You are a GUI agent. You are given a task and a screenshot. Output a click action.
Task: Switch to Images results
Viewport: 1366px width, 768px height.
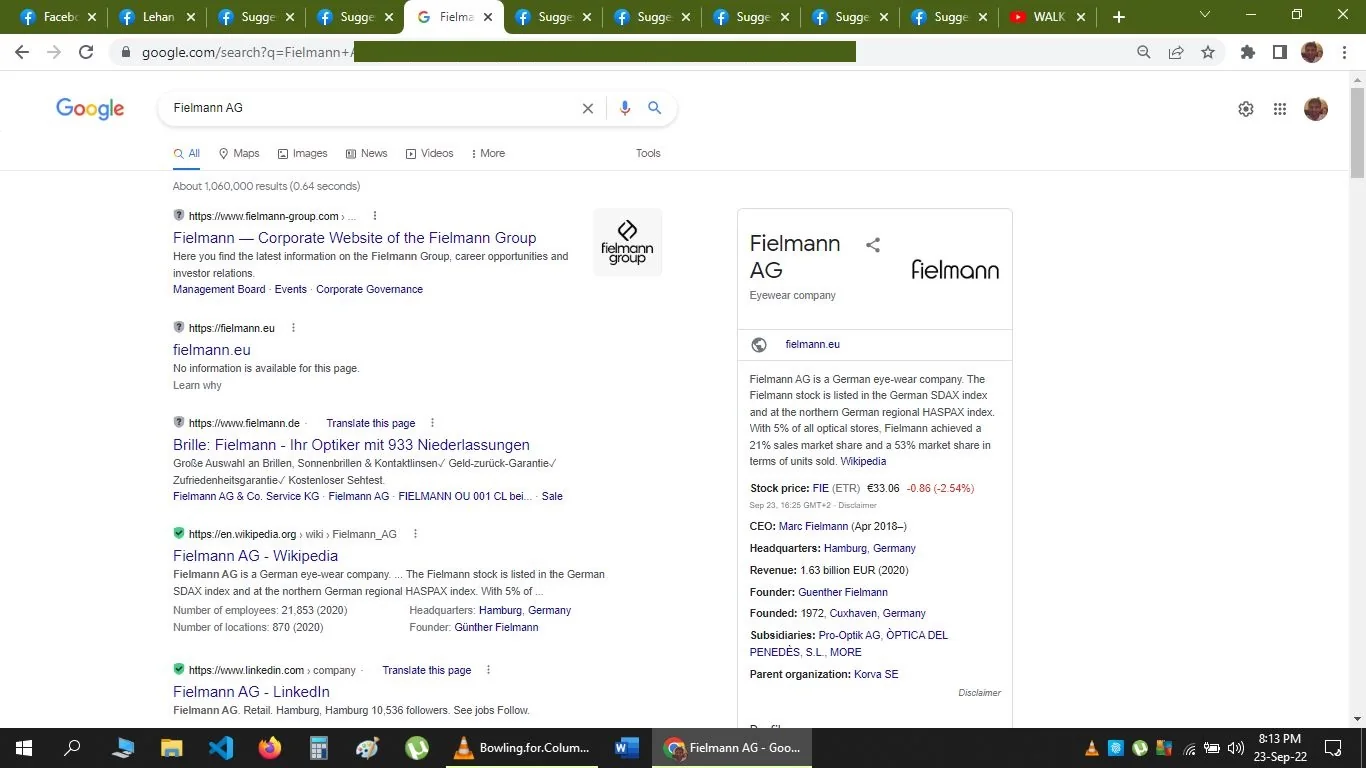(x=303, y=153)
